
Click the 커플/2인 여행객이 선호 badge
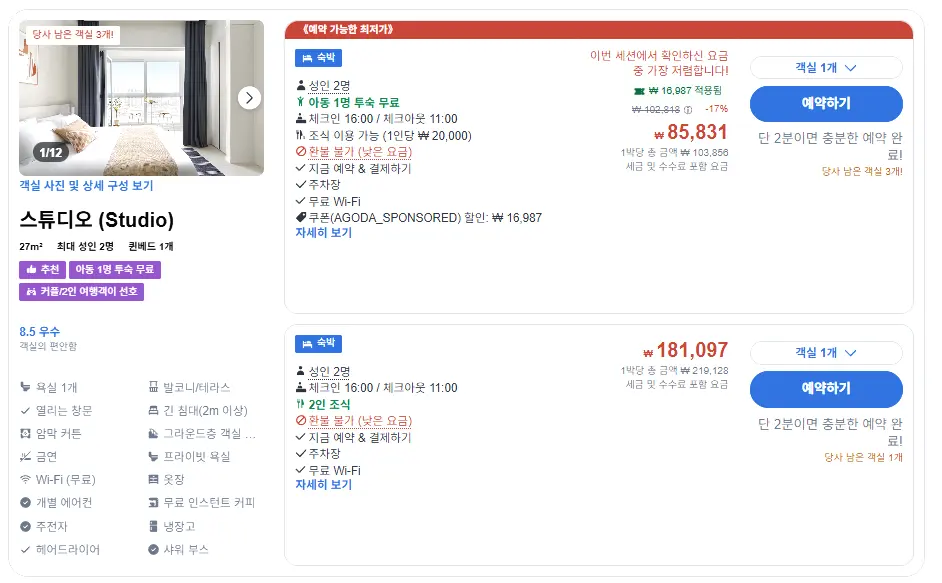coord(81,292)
